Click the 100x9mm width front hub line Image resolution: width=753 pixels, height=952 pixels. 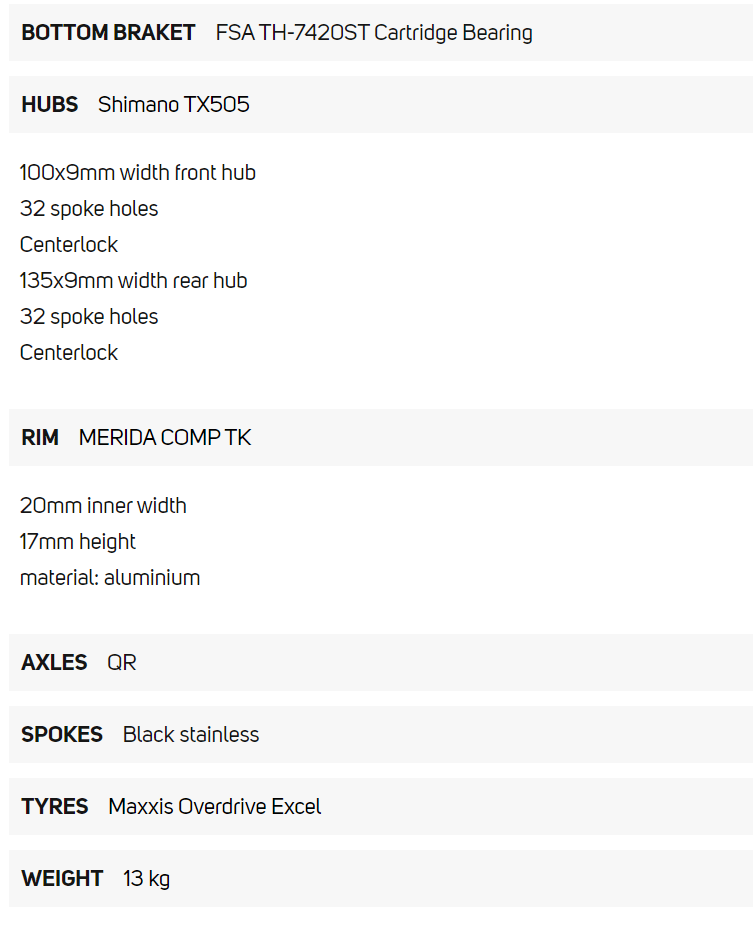click(x=138, y=173)
